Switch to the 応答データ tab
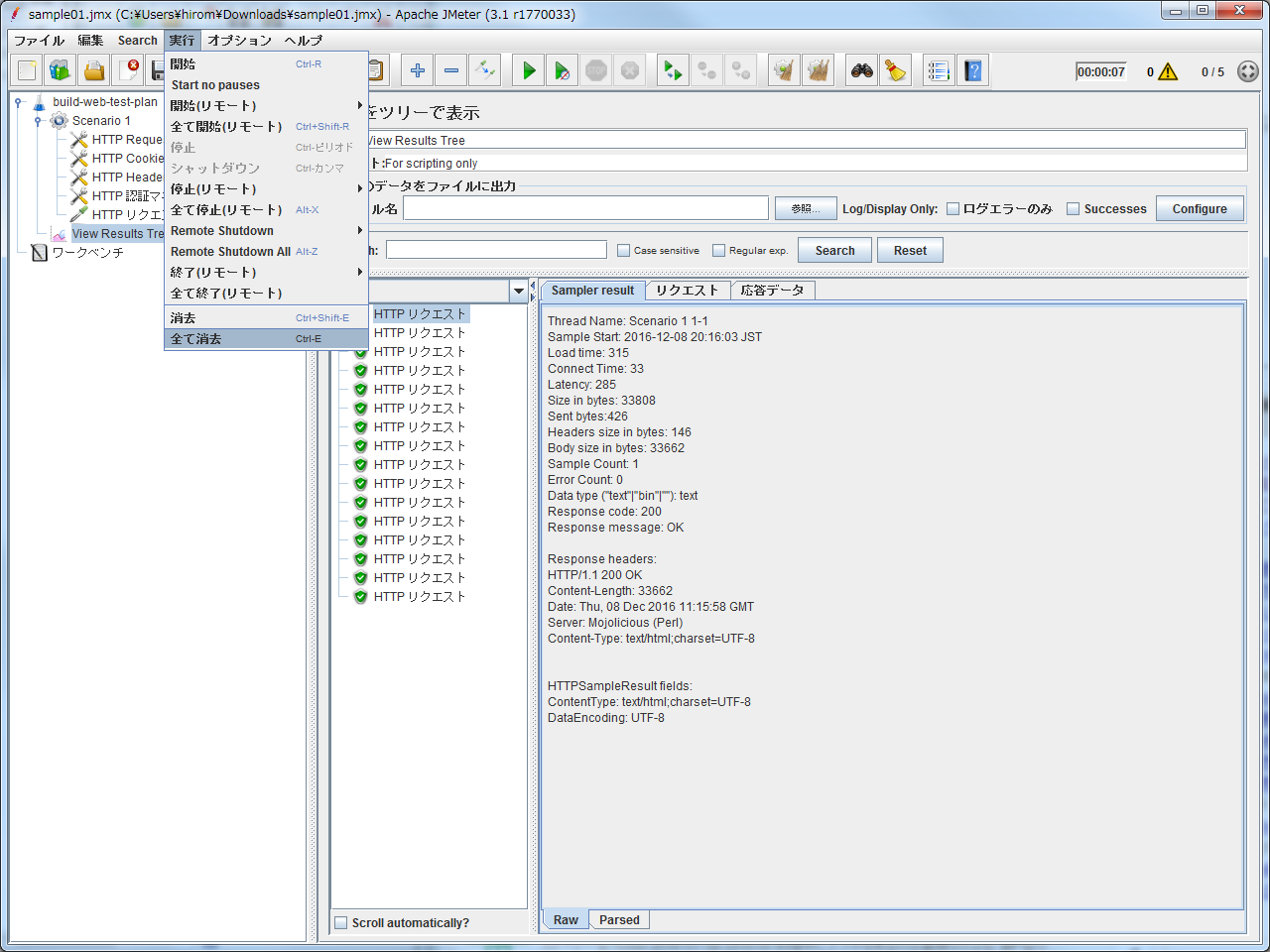Viewport: 1270px width, 952px height. 773,291
